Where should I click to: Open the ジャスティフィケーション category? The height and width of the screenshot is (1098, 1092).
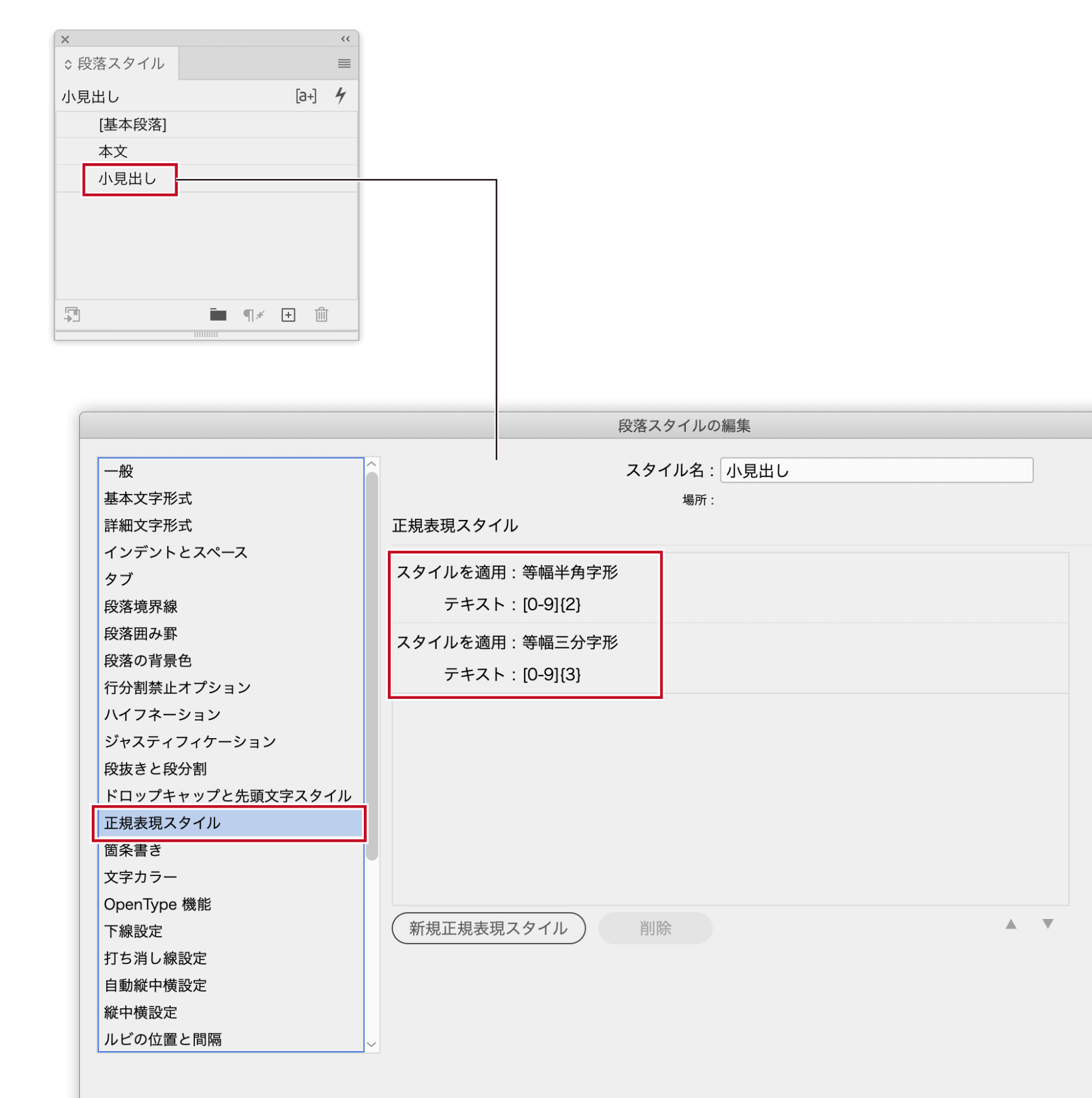click(x=231, y=742)
